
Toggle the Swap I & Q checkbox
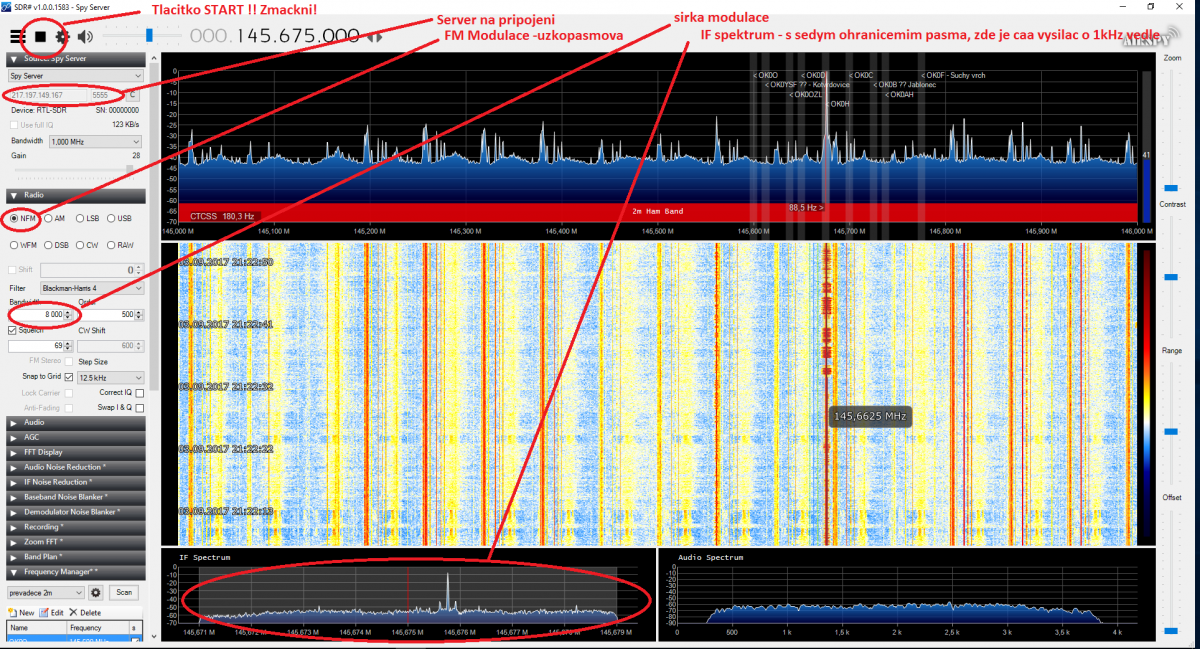tap(140, 408)
